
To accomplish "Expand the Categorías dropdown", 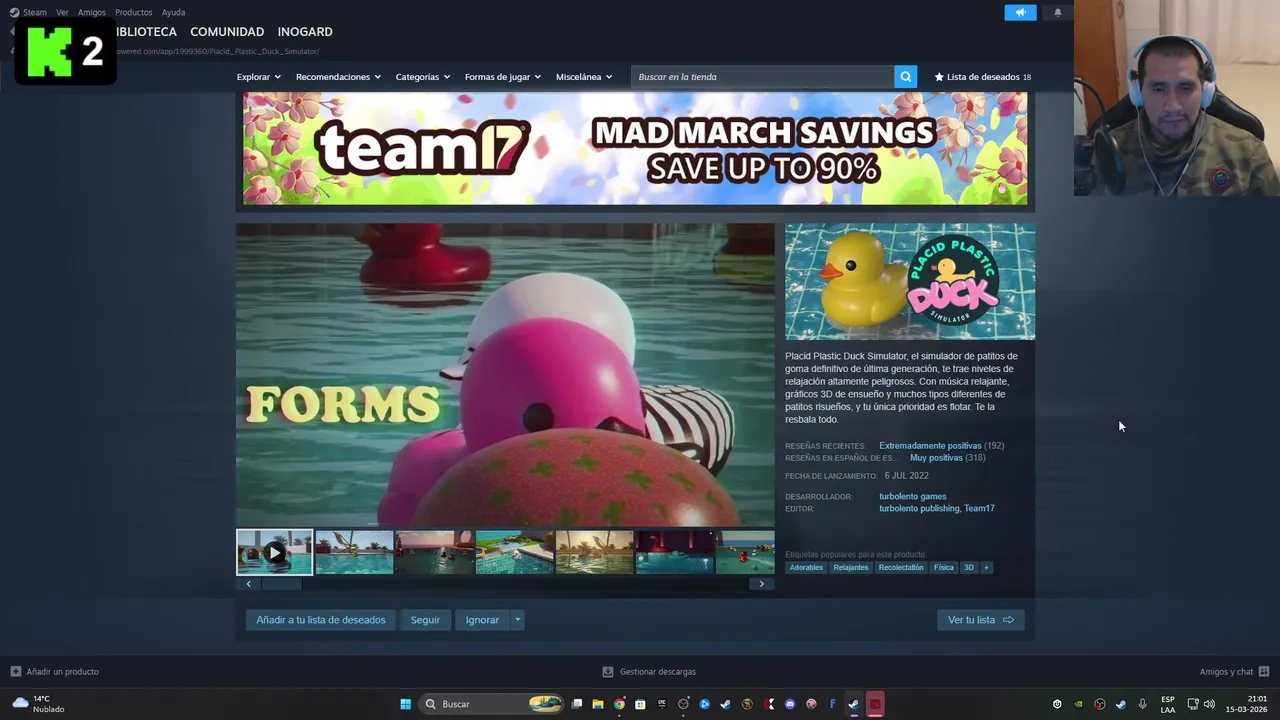I will (x=423, y=77).
